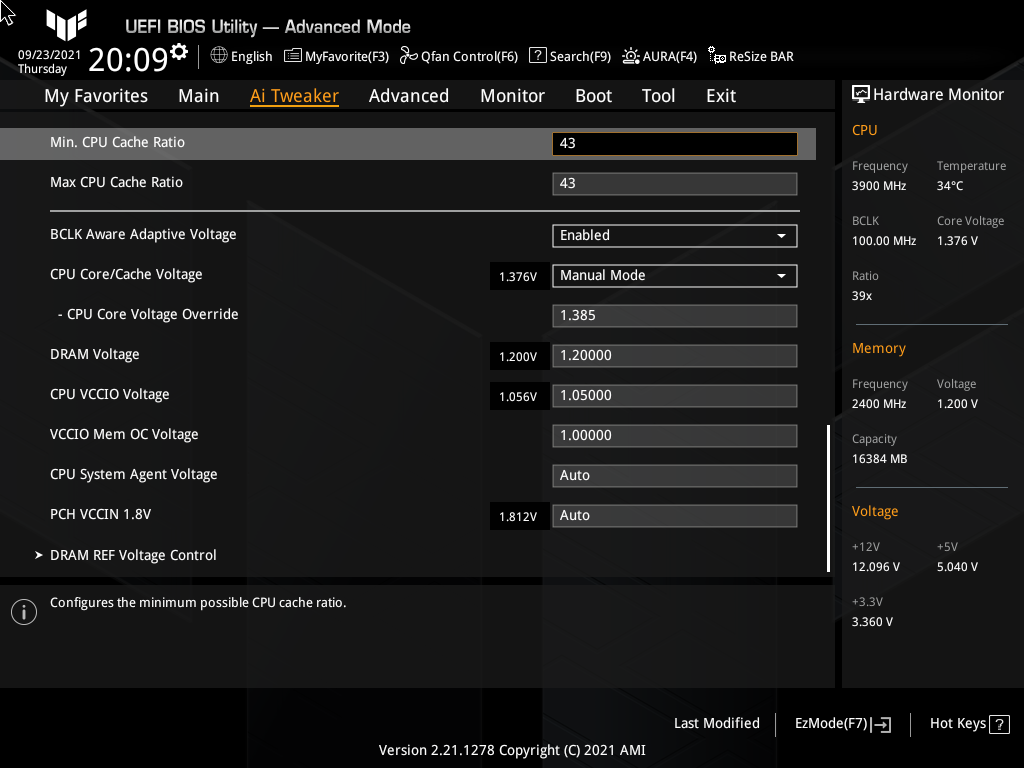
Task: Open the Advanced tab
Action: click(409, 96)
